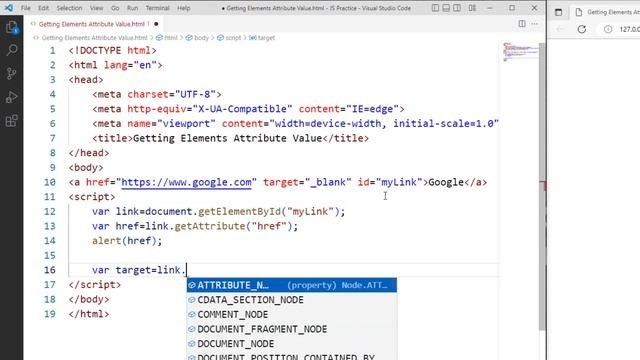Click line number 10 in gutter
Screen dimensions: 640x360
point(49,182)
